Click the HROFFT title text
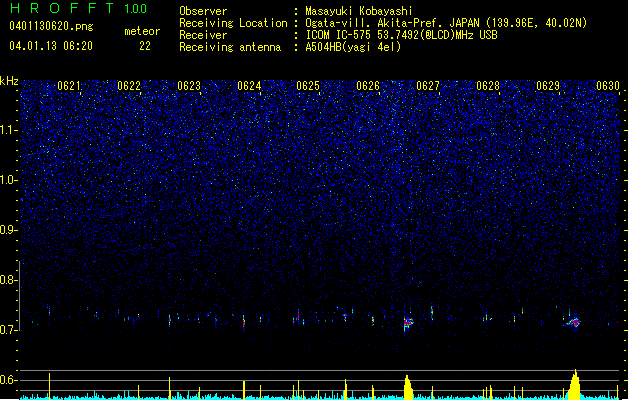 pyautogui.click(x=62, y=8)
